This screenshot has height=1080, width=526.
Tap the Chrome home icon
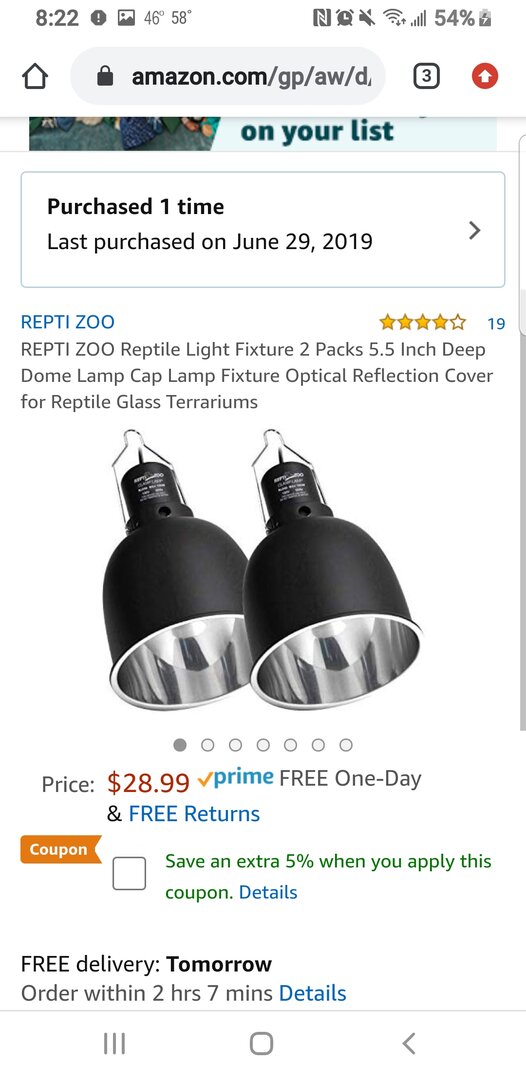pyautogui.click(x=36, y=76)
